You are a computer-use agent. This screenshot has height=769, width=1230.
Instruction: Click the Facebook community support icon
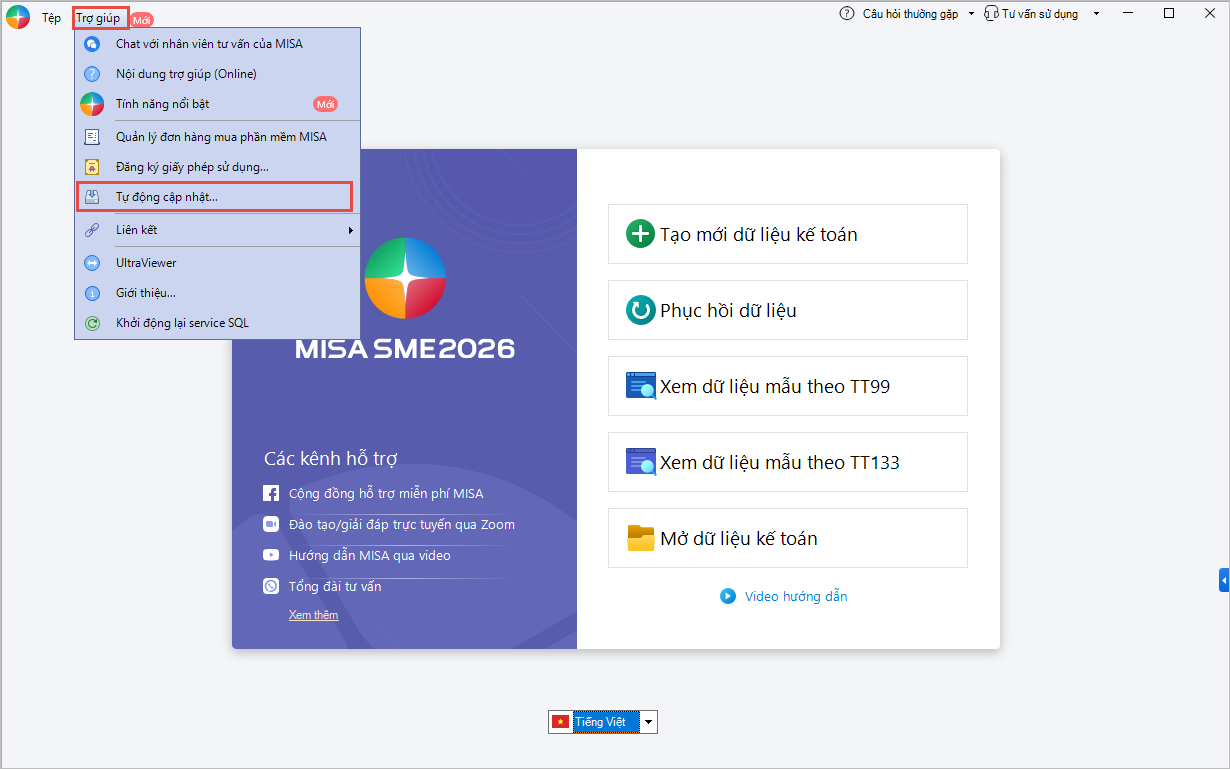[270, 493]
